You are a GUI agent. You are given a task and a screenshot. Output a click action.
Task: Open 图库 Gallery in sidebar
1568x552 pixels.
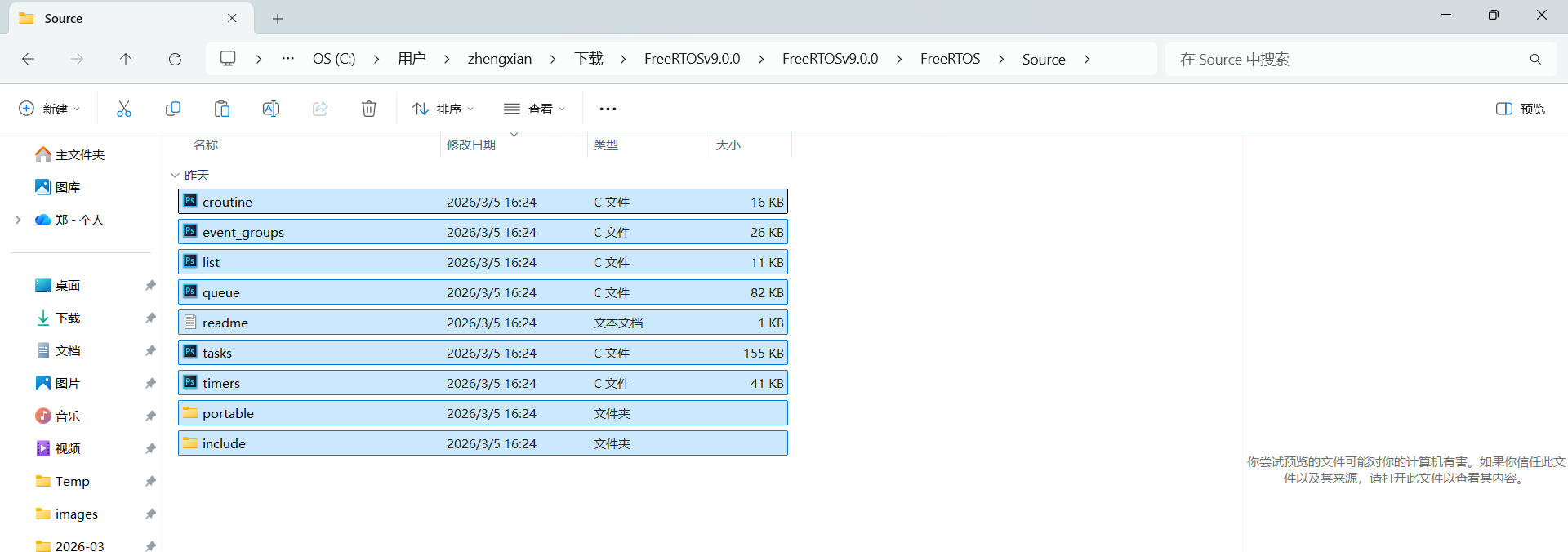tap(58, 187)
